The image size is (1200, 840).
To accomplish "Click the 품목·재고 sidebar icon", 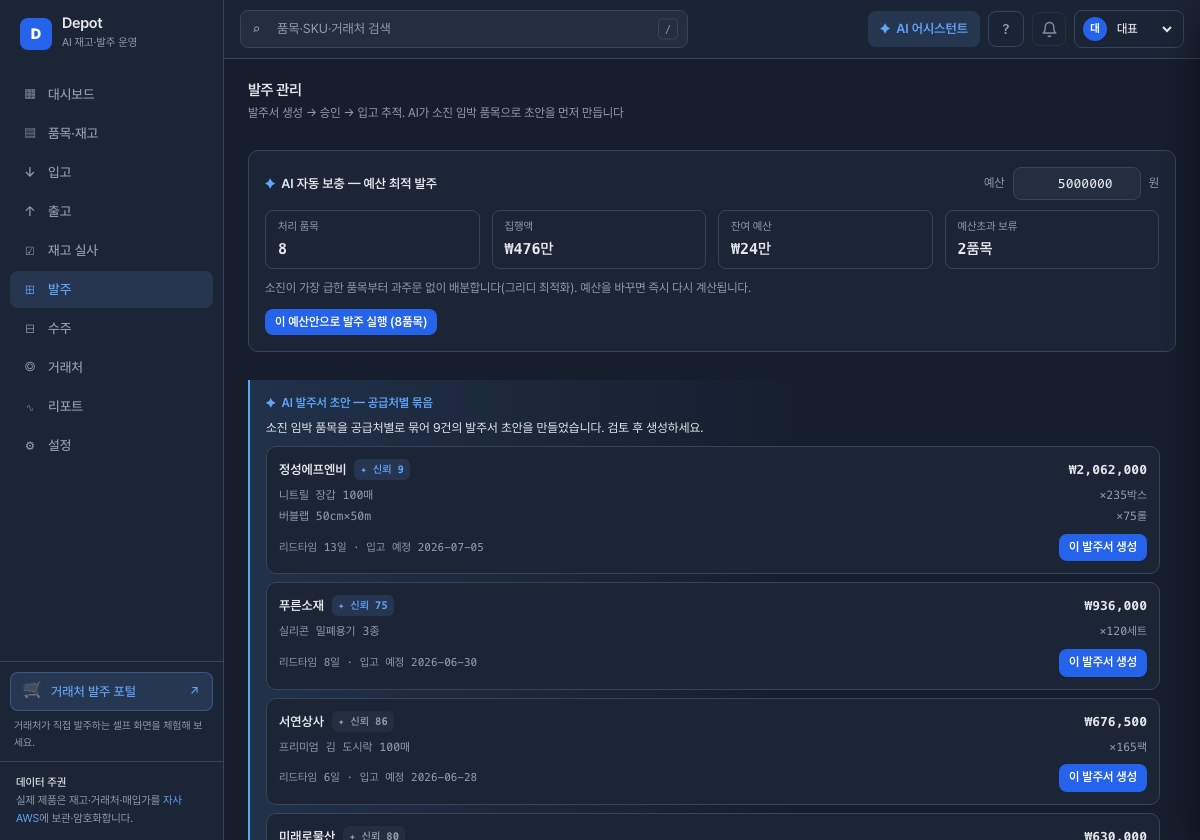I will click(x=30, y=133).
